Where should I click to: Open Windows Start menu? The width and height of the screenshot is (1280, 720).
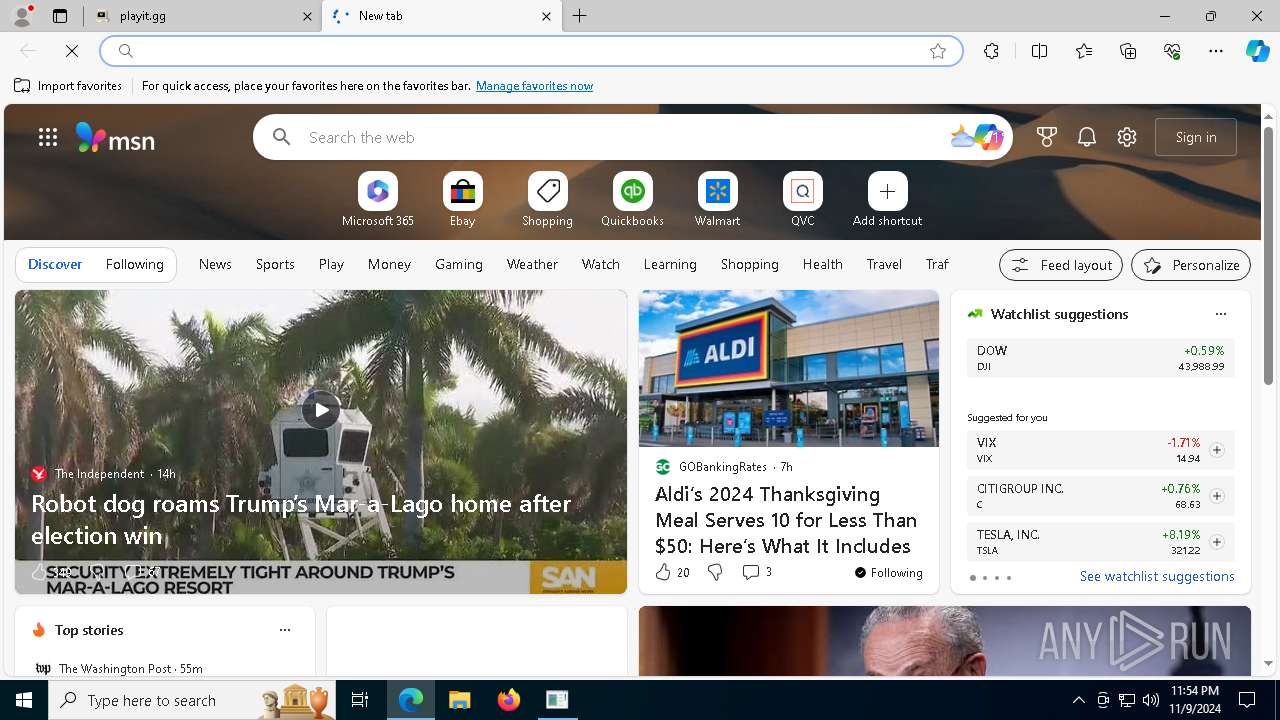click(x=24, y=700)
